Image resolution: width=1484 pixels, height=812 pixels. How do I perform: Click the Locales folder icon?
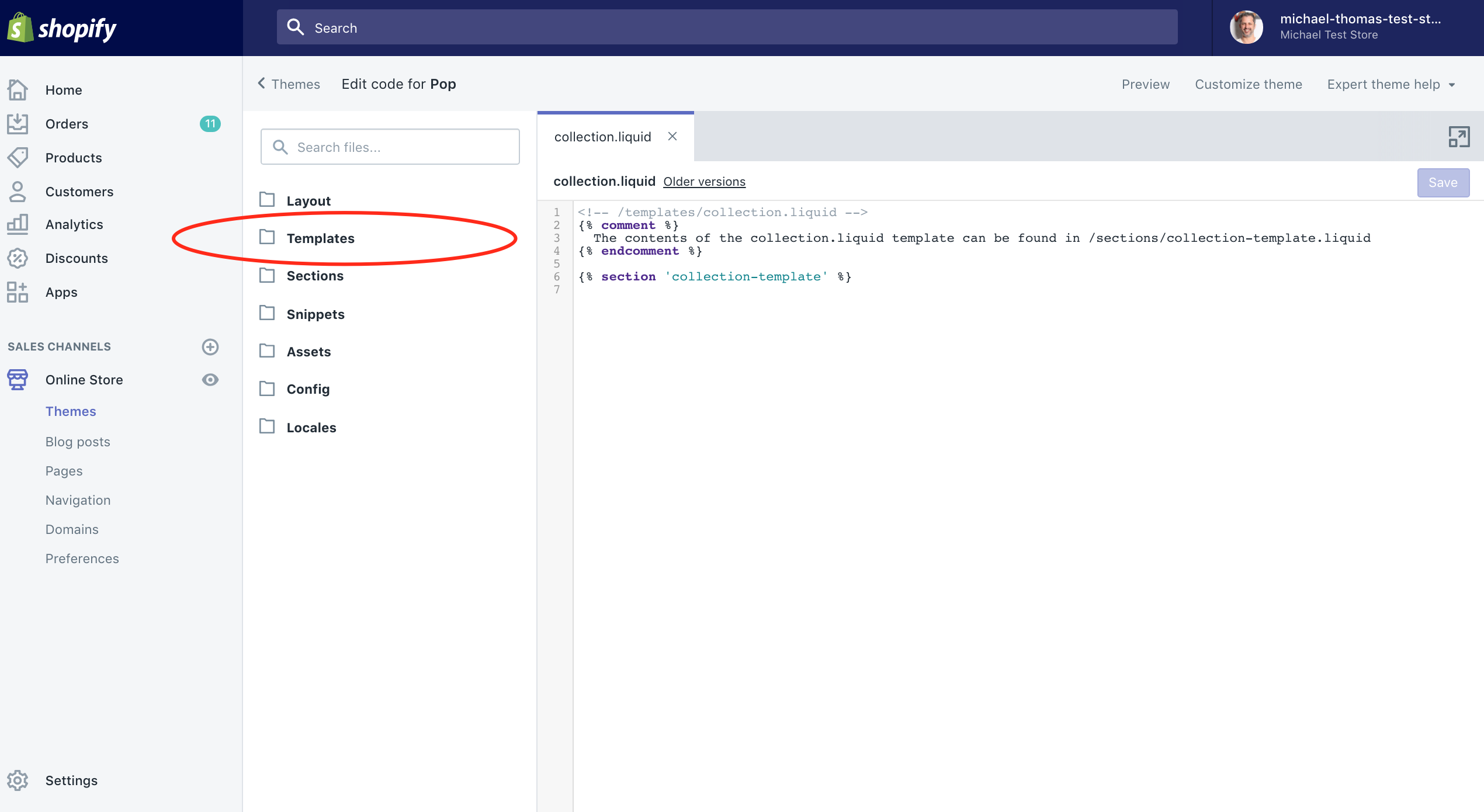(x=267, y=426)
